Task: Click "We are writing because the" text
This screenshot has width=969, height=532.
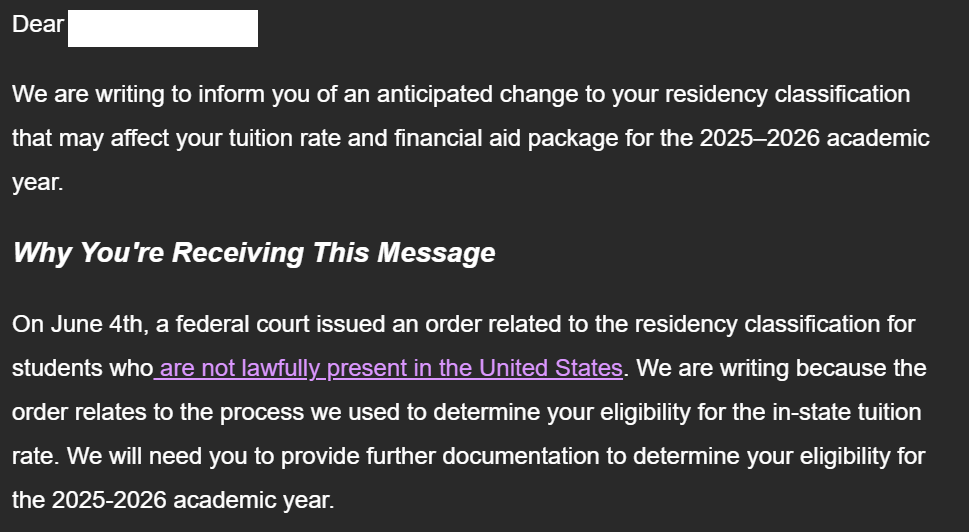Action: tap(781, 368)
